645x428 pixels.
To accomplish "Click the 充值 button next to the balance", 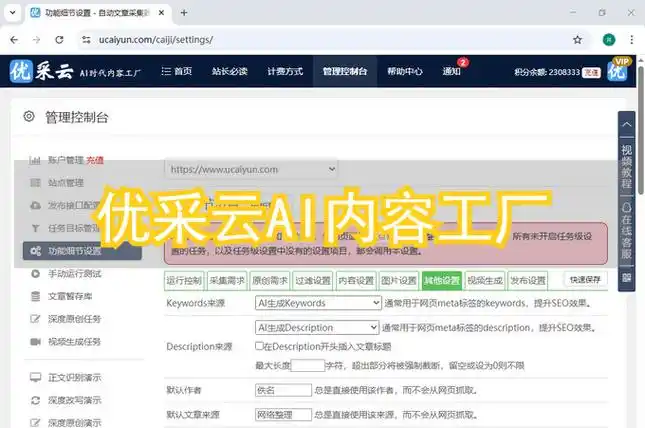I will coord(591,72).
